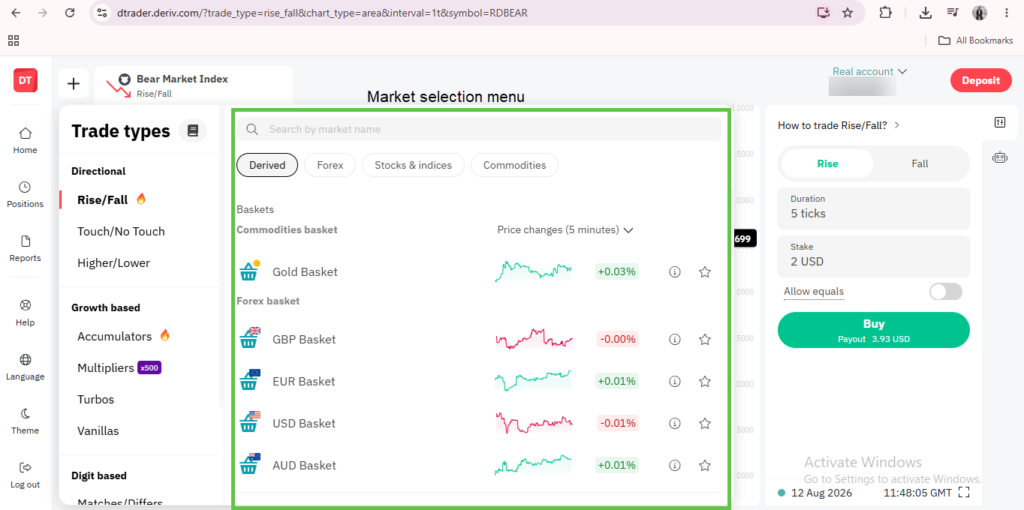The width and height of the screenshot is (1024, 510).
Task: Open browser downloads icon
Action: click(x=925, y=12)
